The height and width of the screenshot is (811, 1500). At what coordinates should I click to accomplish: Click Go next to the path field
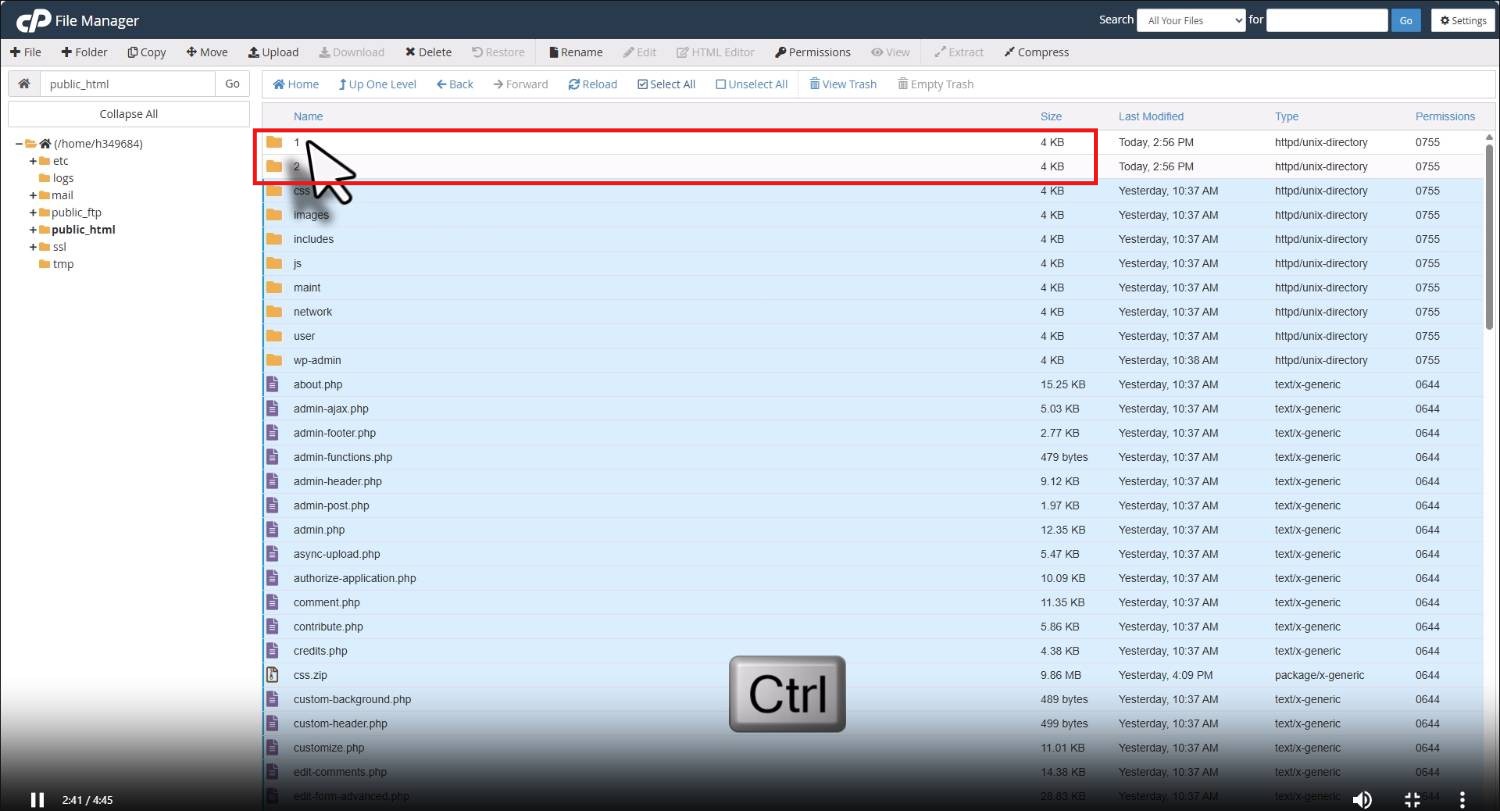coord(232,84)
